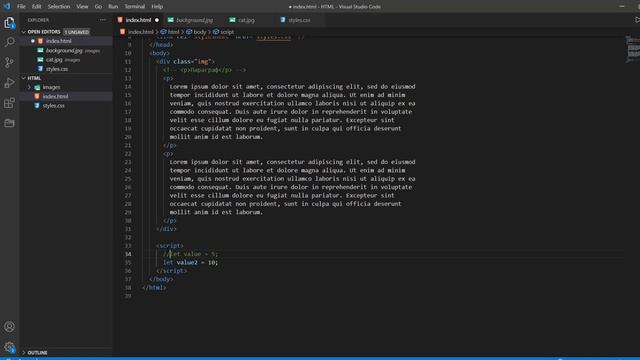Open the folder icon view below Extensions
This screenshot has height=360, width=640.
point(9,123)
